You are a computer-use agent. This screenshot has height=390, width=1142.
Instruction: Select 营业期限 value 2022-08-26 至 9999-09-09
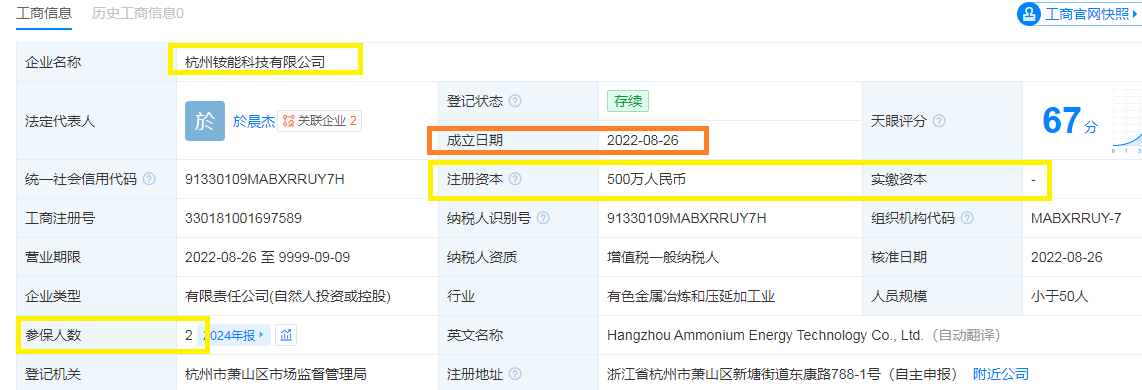(267, 257)
